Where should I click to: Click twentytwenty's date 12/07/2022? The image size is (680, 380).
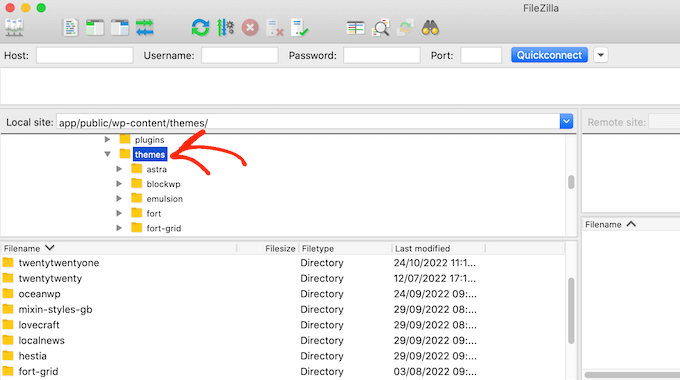(x=435, y=278)
